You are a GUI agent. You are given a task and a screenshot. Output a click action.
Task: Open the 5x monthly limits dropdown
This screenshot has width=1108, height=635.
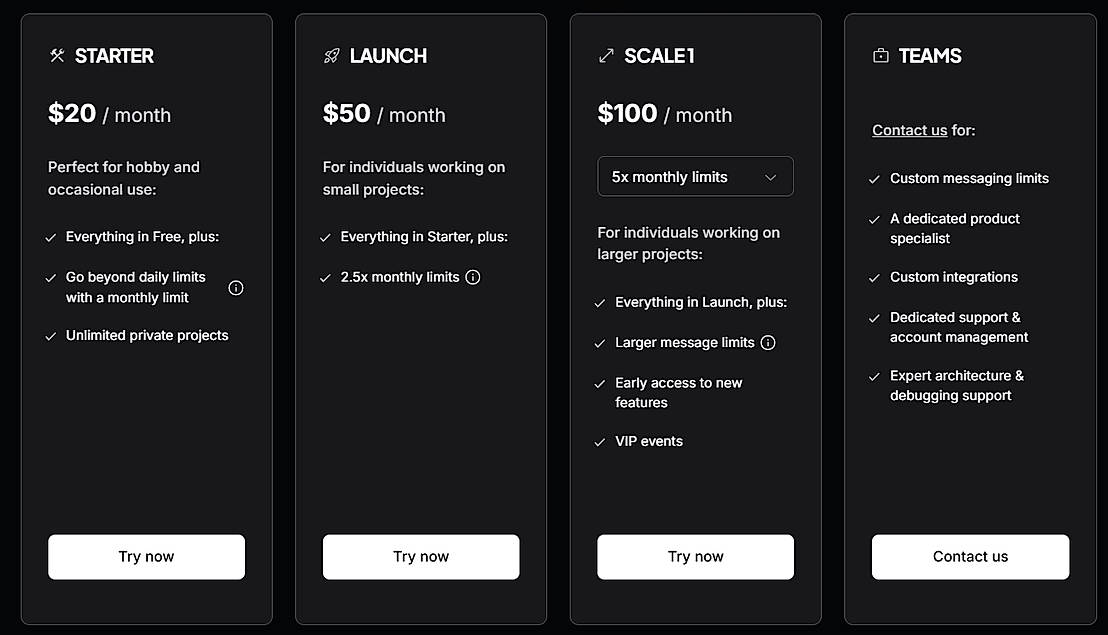(x=694, y=177)
